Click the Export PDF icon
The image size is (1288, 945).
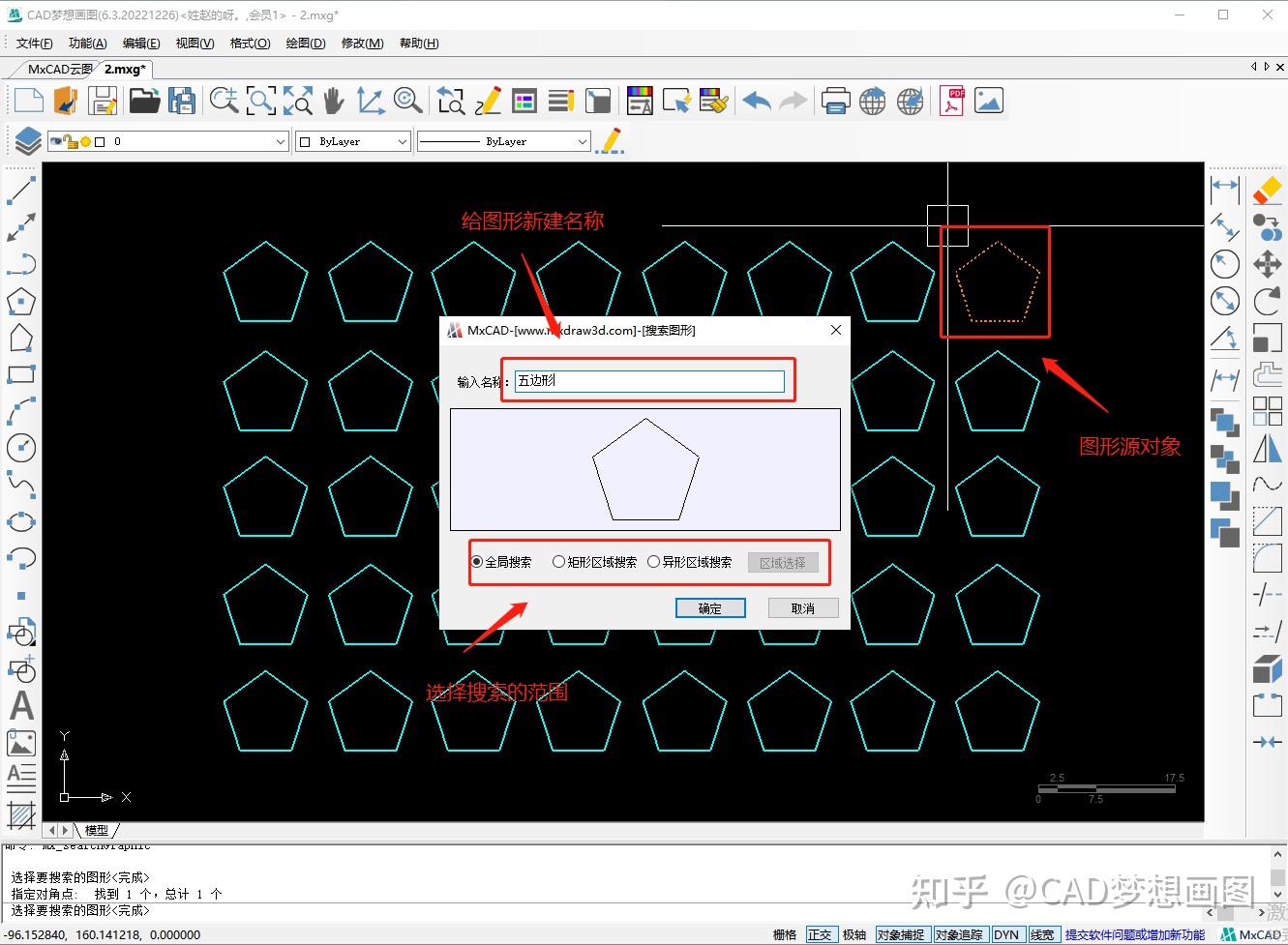click(x=952, y=101)
